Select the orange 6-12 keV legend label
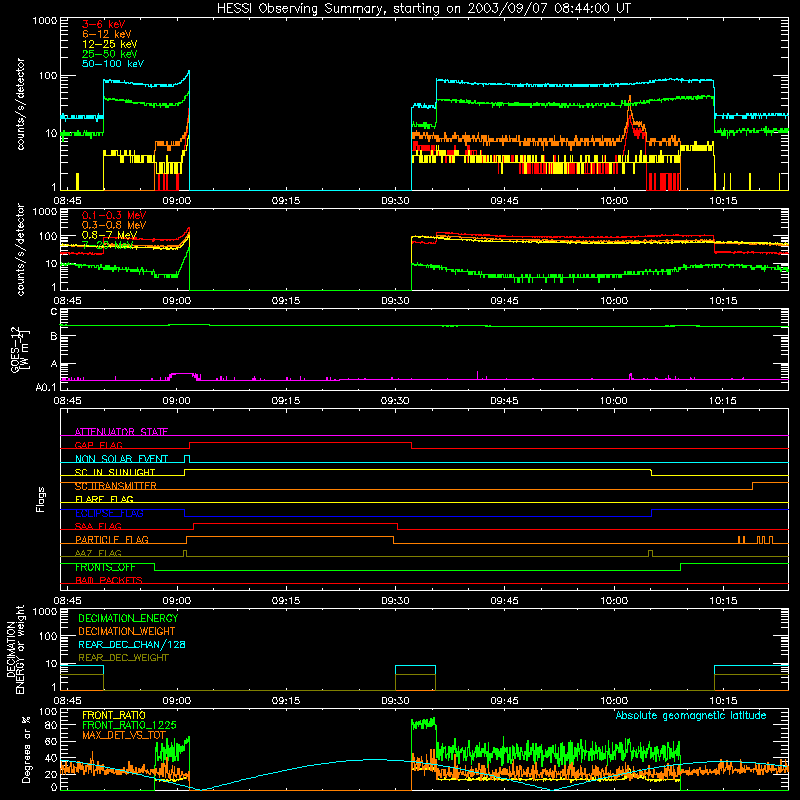Image resolution: width=800 pixels, height=800 pixels. coord(107,34)
